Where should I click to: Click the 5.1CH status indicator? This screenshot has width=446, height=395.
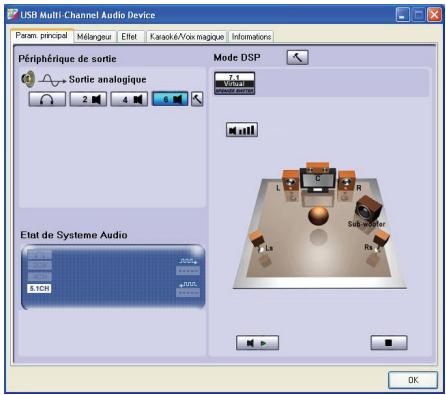tap(39, 288)
